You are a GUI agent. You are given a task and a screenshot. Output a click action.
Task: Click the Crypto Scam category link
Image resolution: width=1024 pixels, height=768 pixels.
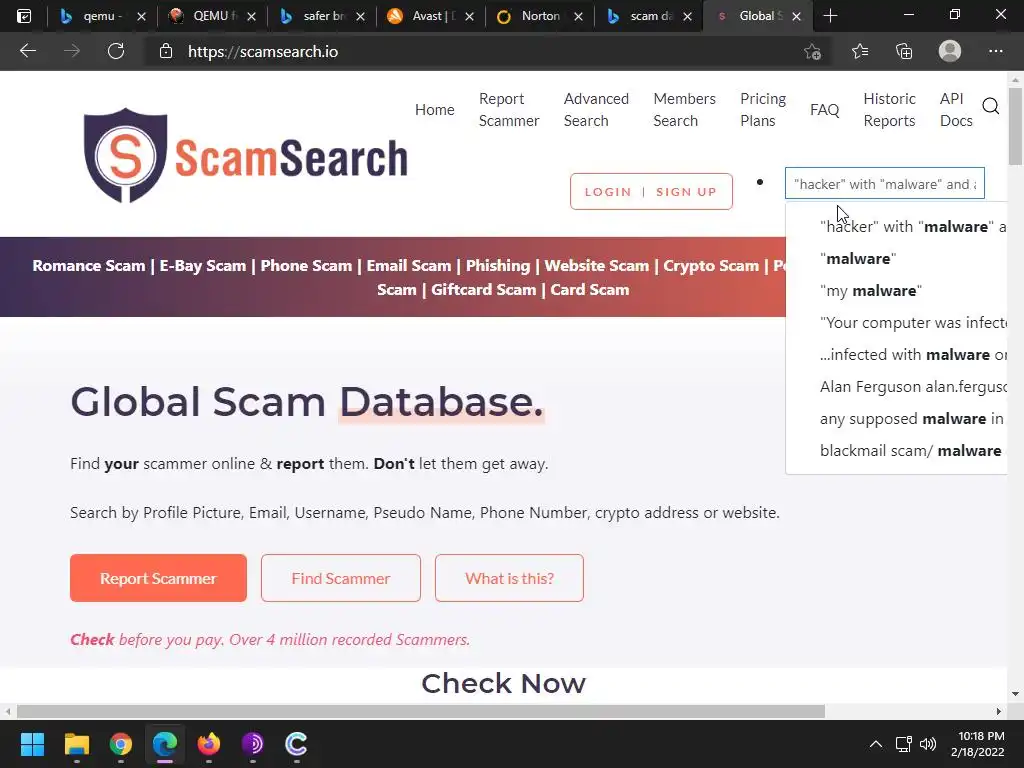click(711, 266)
